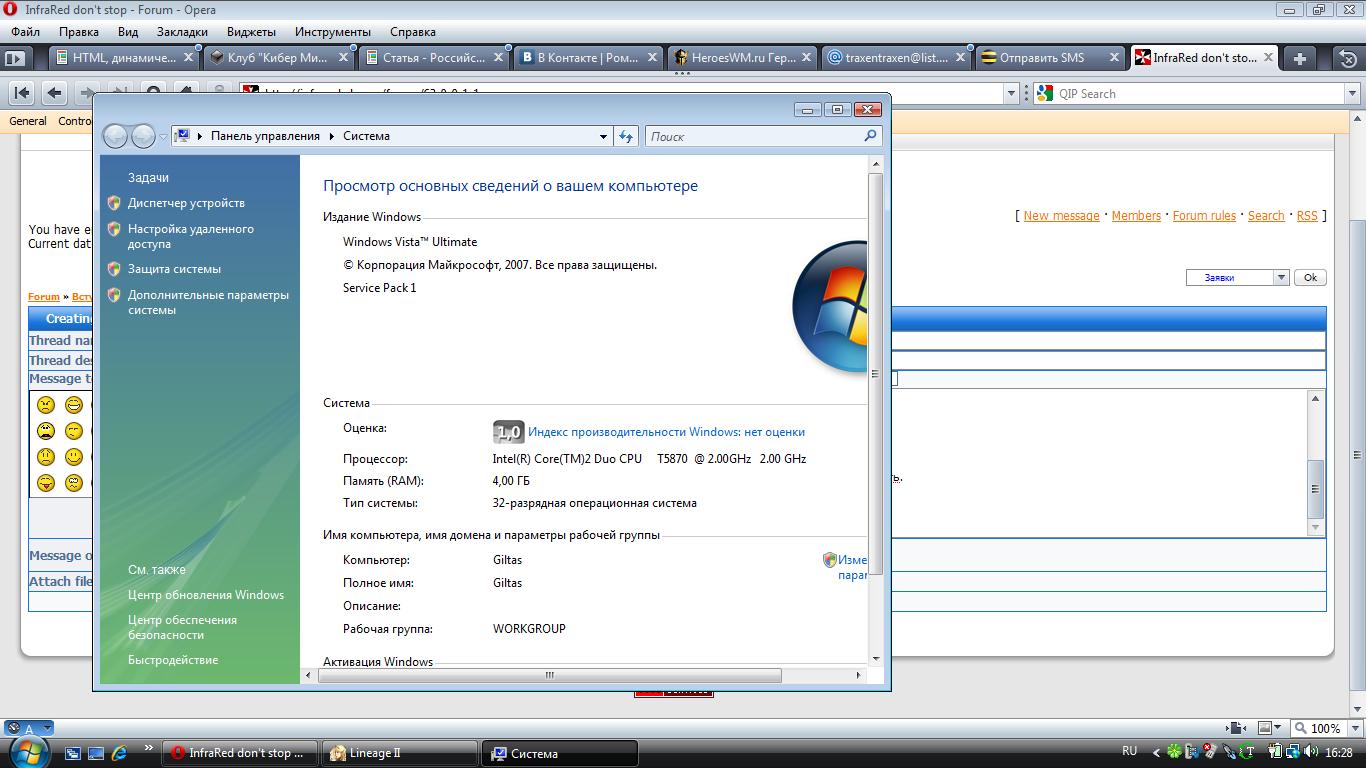The height and width of the screenshot is (768, 1366).
Task: Expand the hidden system tray icons arrow
Action: 1157,752
